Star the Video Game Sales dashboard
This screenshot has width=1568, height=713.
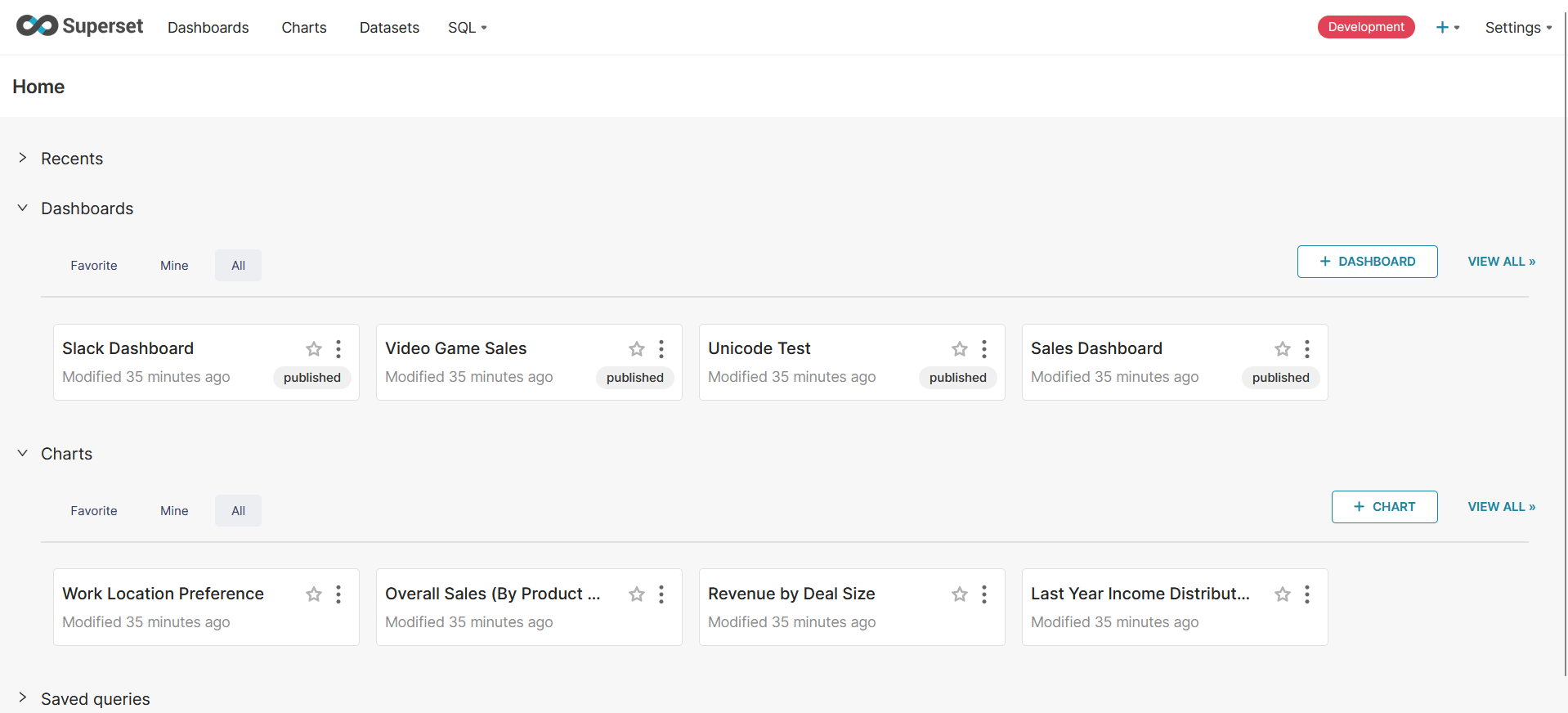point(637,349)
